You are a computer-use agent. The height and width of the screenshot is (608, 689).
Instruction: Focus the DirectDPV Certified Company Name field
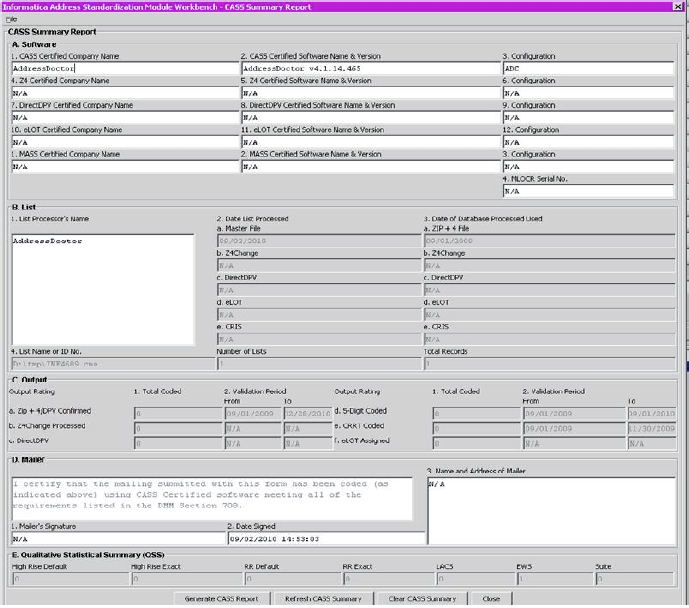click(122, 117)
